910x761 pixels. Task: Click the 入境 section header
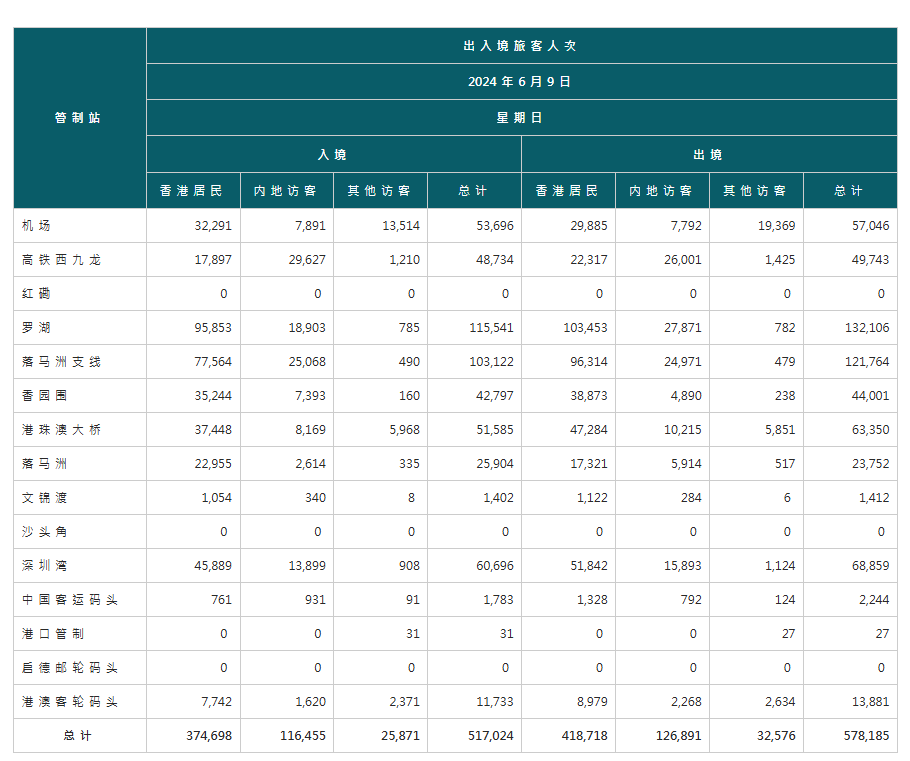(x=334, y=154)
